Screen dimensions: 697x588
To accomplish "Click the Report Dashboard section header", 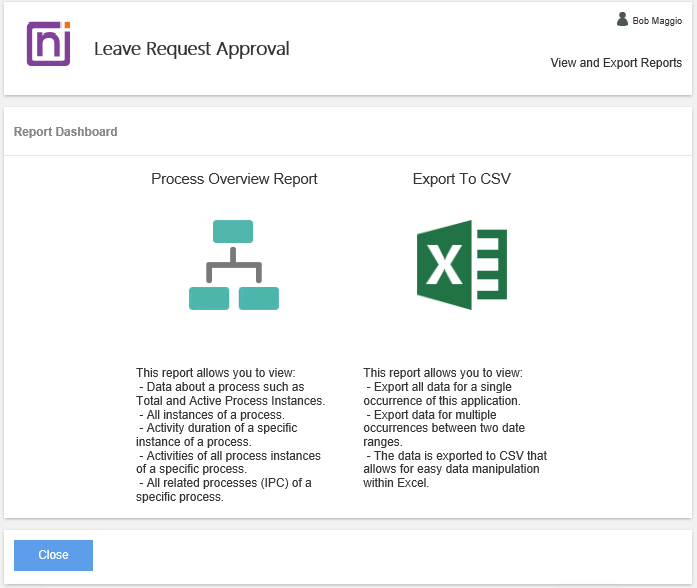I will click(65, 131).
